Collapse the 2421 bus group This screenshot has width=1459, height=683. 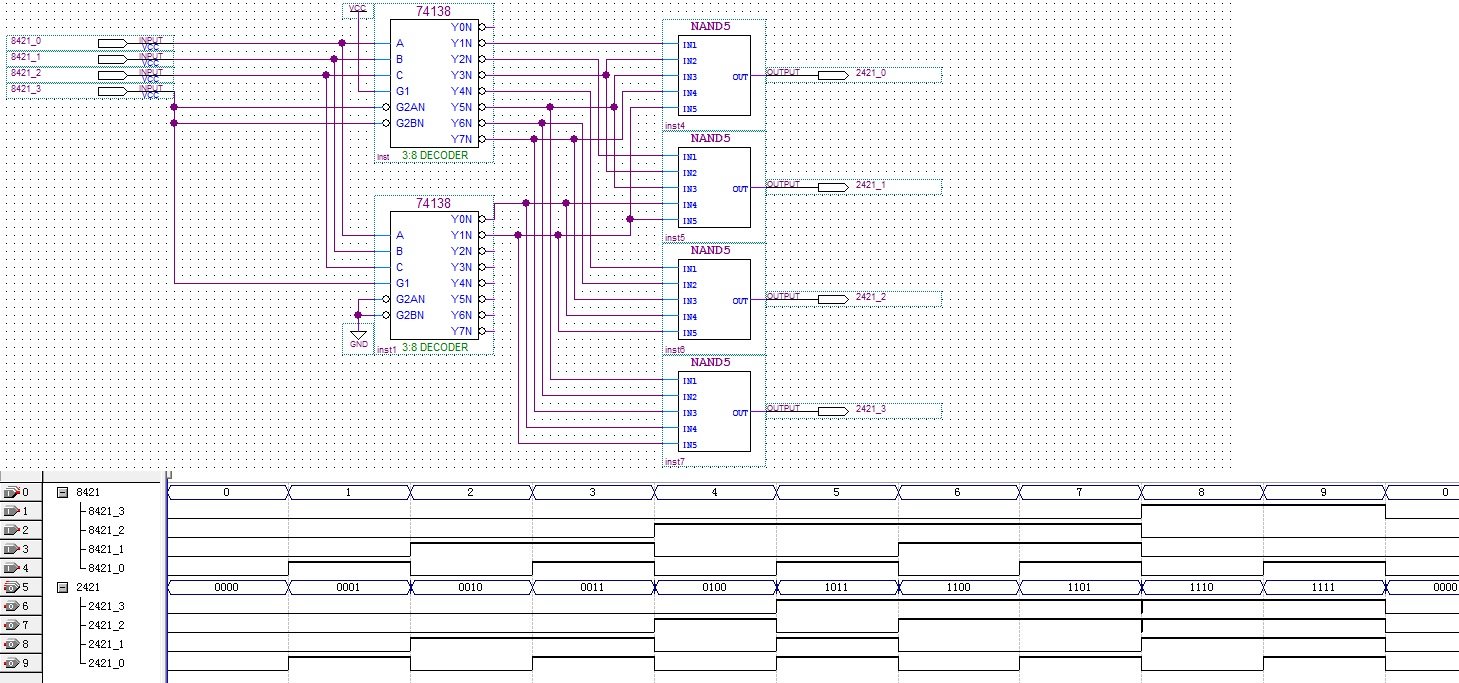pyautogui.click(x=63, y=587)
